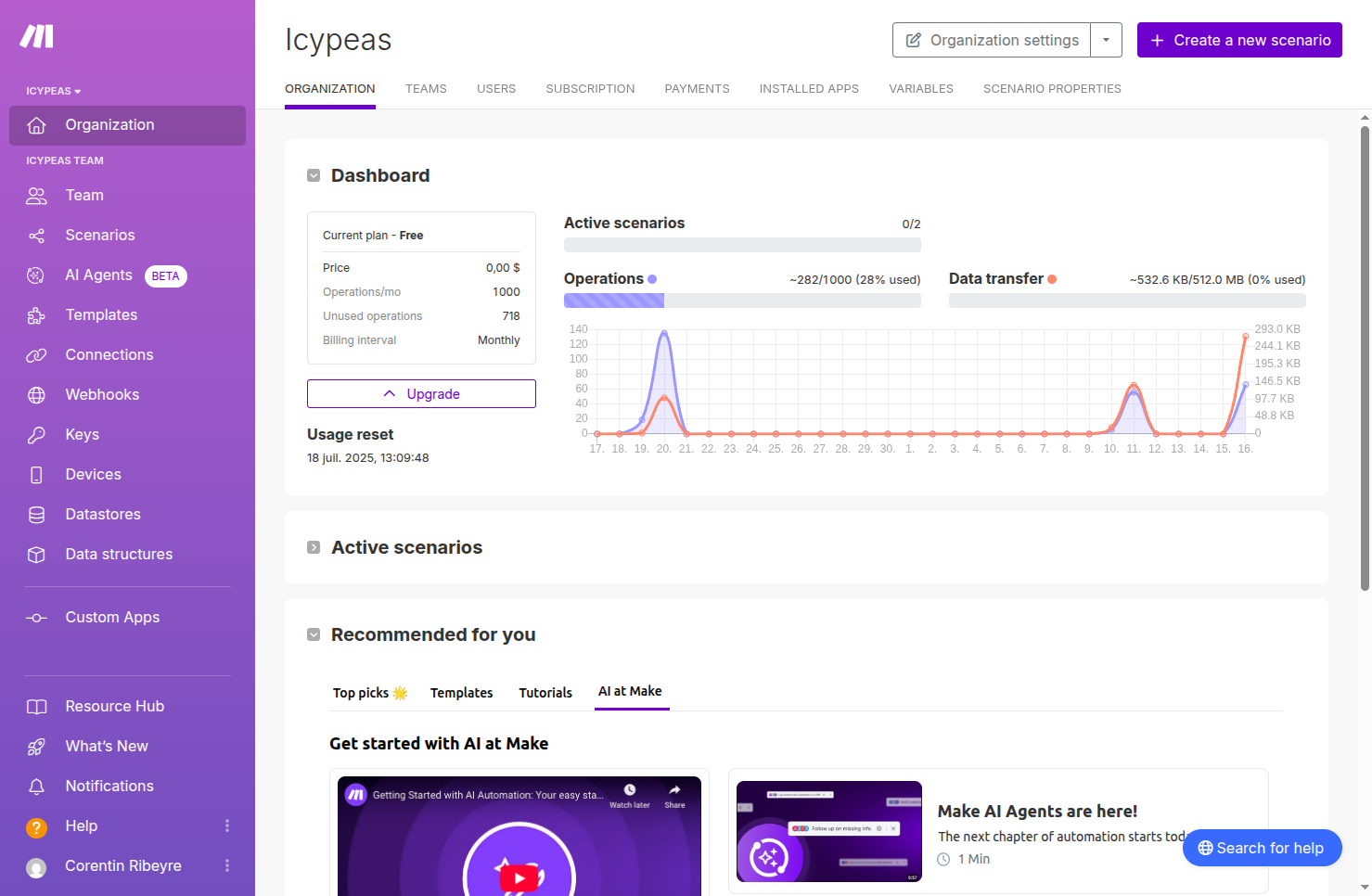Open the ICYPEAS organization switcher
Image resolution: width=1372 pixels, height=896 pixels.
54,91
